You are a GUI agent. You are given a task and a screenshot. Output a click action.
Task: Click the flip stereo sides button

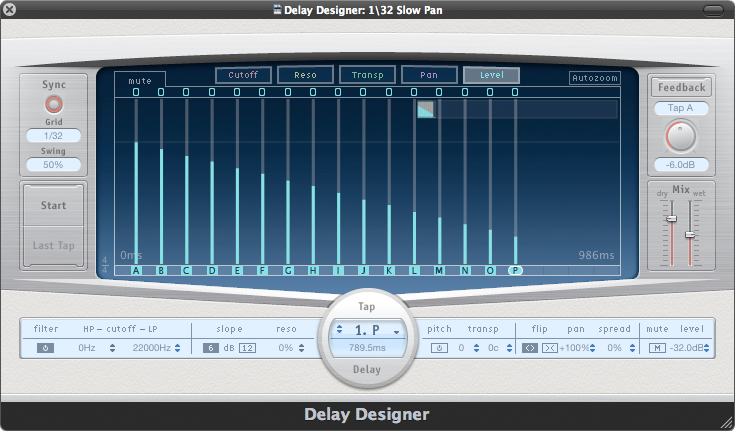point(530,348)
